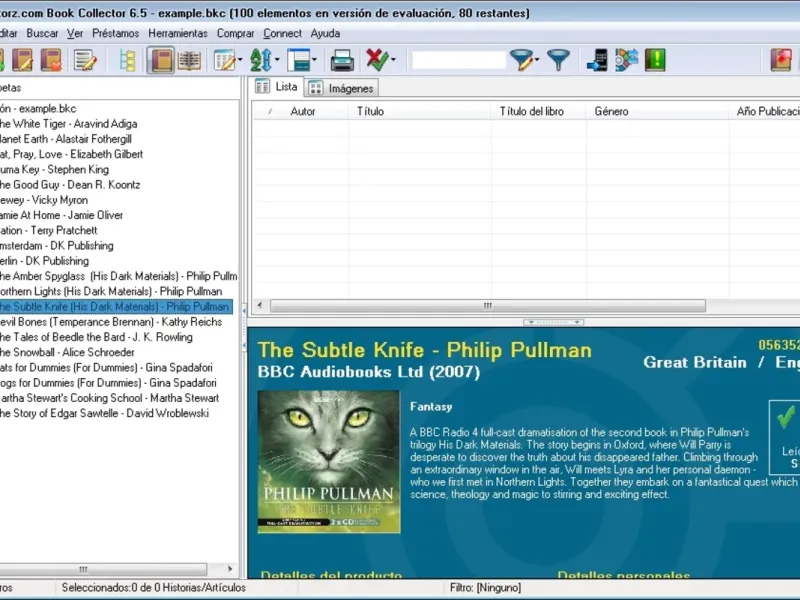Viewport: 800px width, 600px height.
Task: Click the colorful sync arrows icon
Action: (x=627, y=60)
